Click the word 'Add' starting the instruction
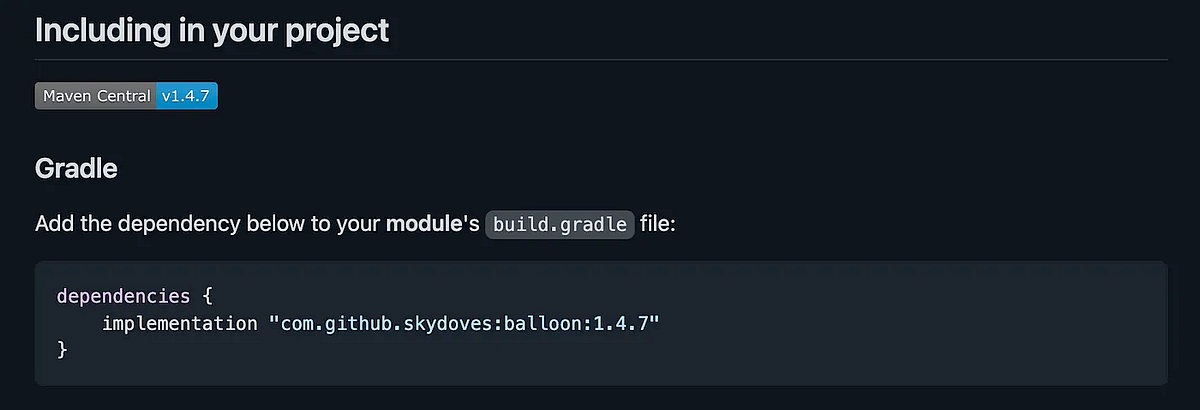 coord(54,224)
